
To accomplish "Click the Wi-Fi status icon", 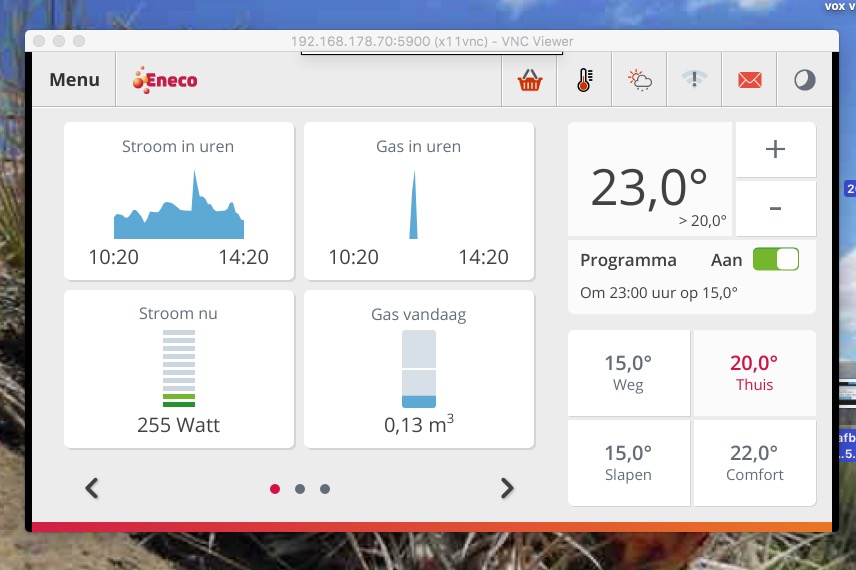I will click(x=695, y=81).
